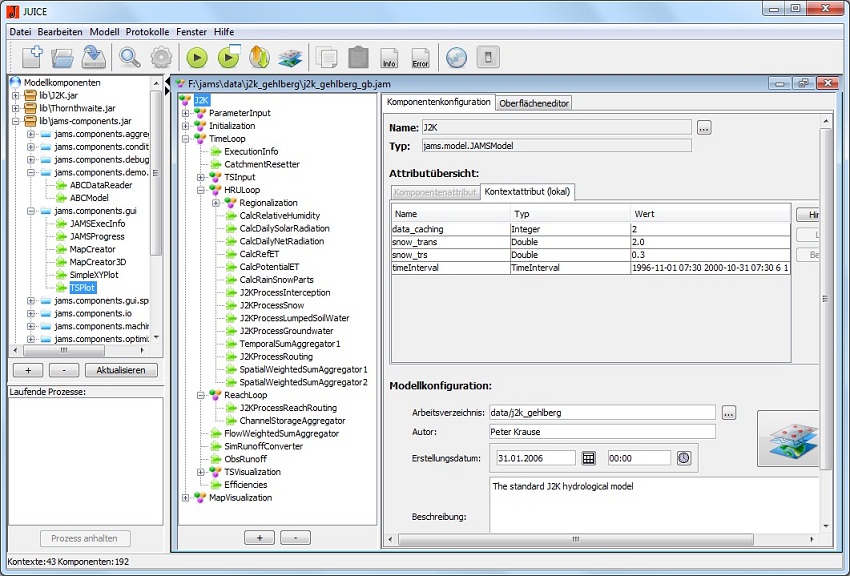Open the Modell menu
The width and height of the screenshot is (850, 576).
click(104, 32)
